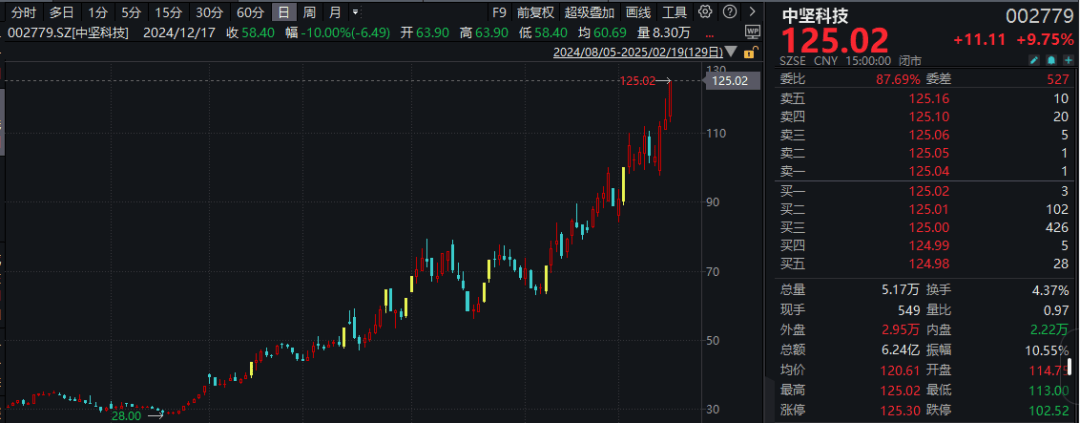
Task: Open chart settings gear icon
Action: pos(705,12)
